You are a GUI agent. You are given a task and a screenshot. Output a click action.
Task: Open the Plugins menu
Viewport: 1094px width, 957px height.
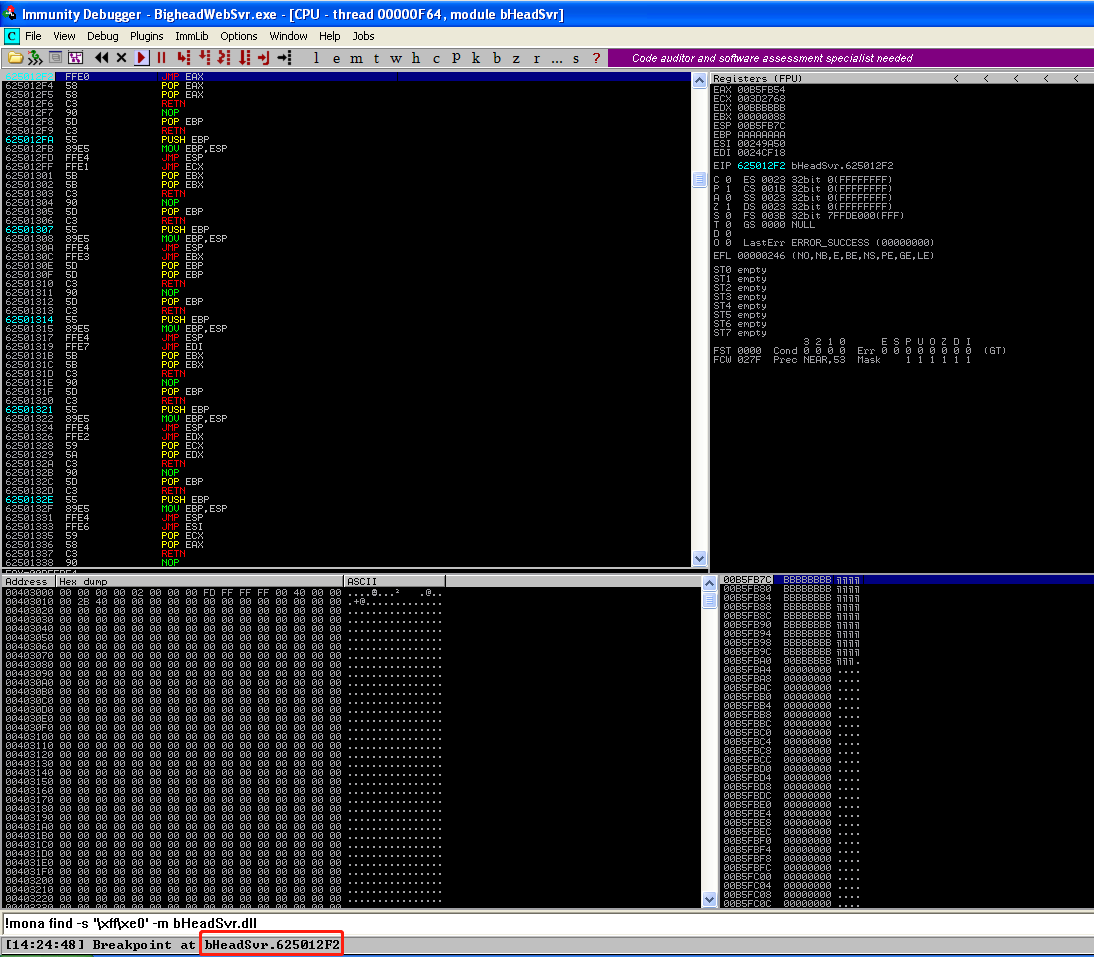[146, 36]
